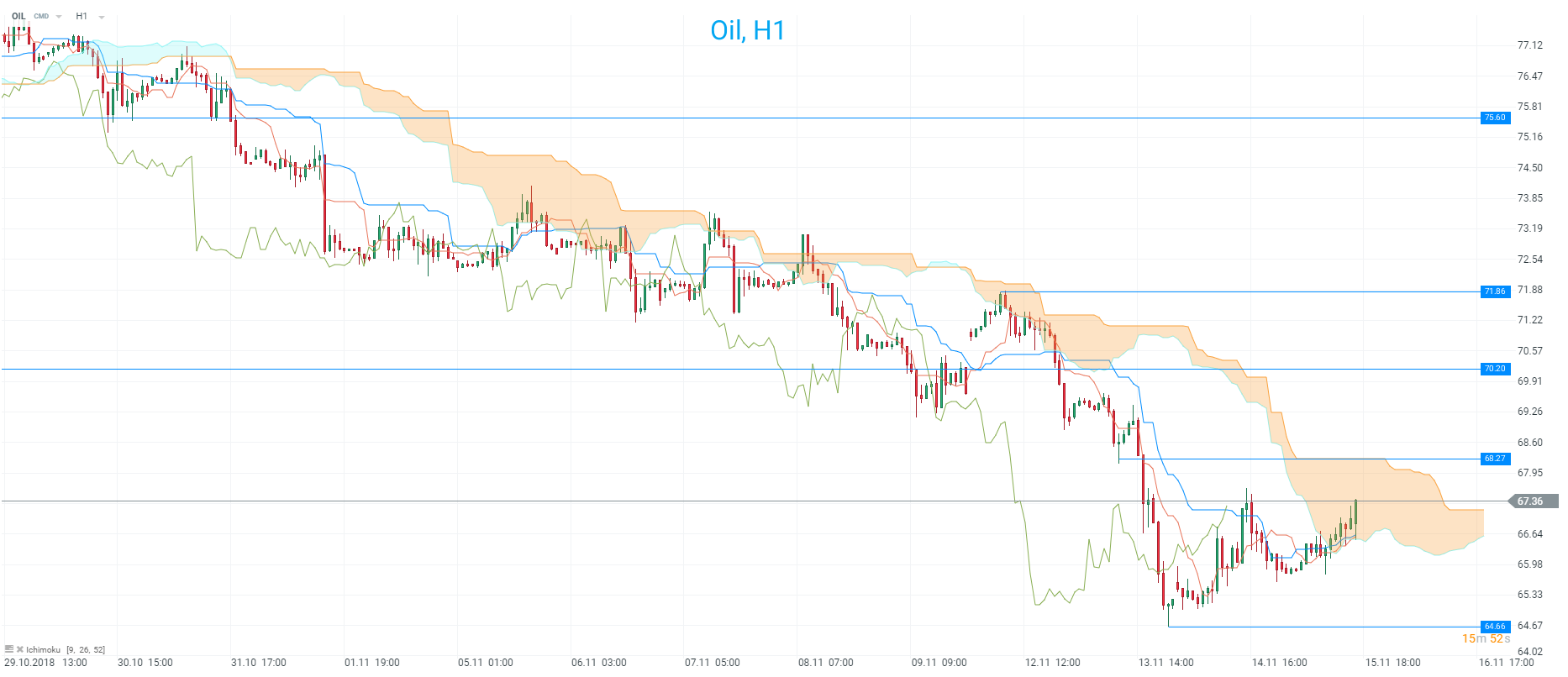Click the candle countdown timer
The height and width of the screenshot is (677, 1568).
(1486, 639)
